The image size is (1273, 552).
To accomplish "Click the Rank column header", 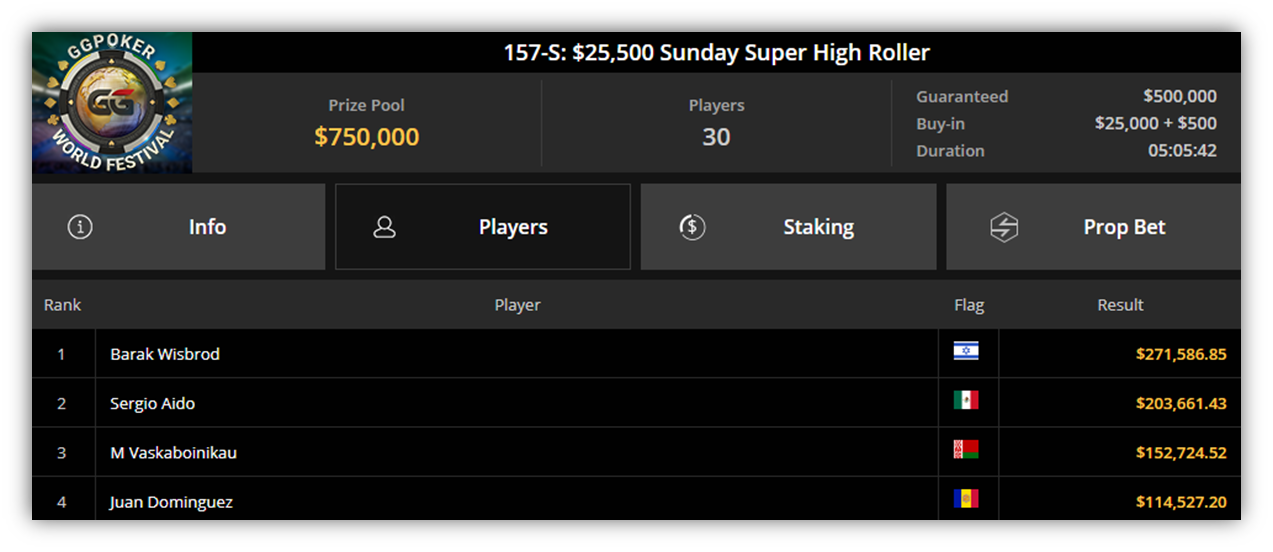I will 62,305.
